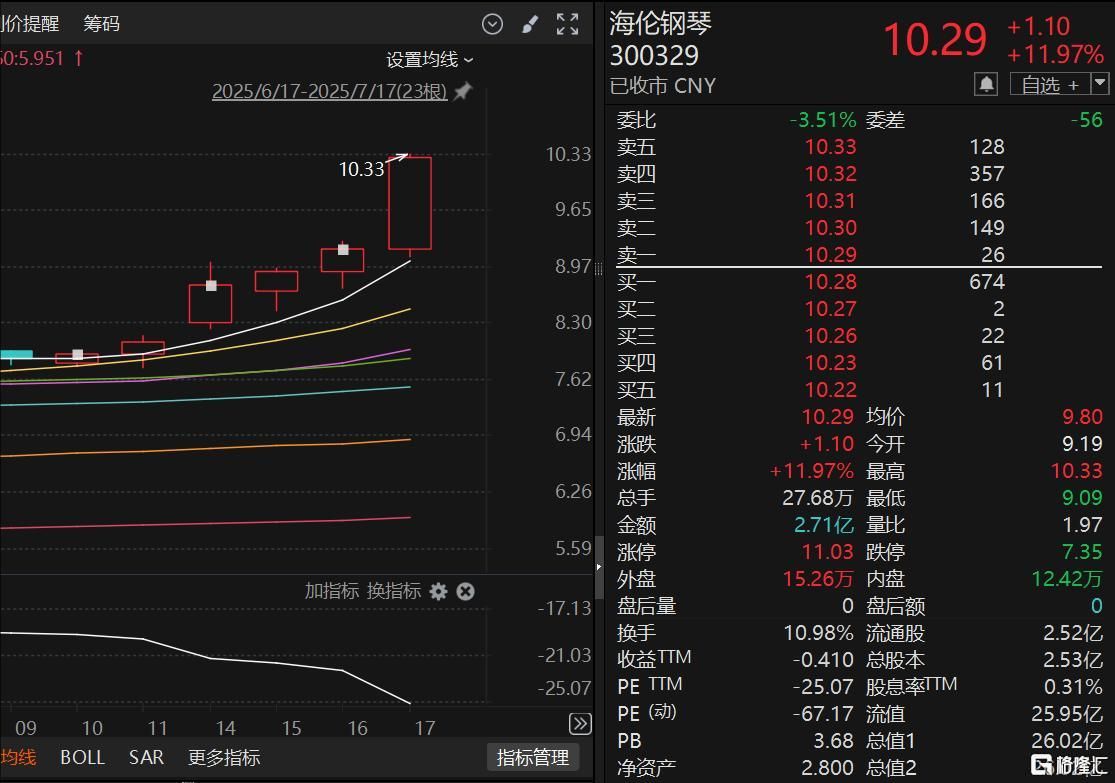Select the brush drawing tool
Viewport: 1115px width, 783px height.
coord(530,24)
